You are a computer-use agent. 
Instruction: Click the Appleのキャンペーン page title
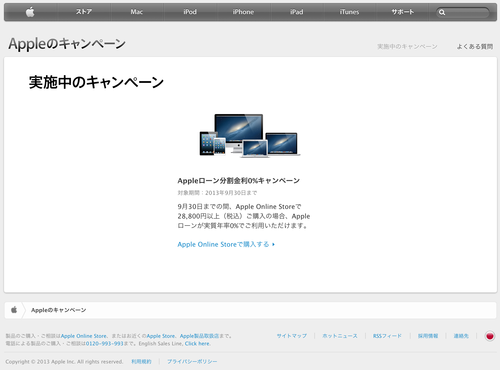pyautogui.click(x=67, y=44)
